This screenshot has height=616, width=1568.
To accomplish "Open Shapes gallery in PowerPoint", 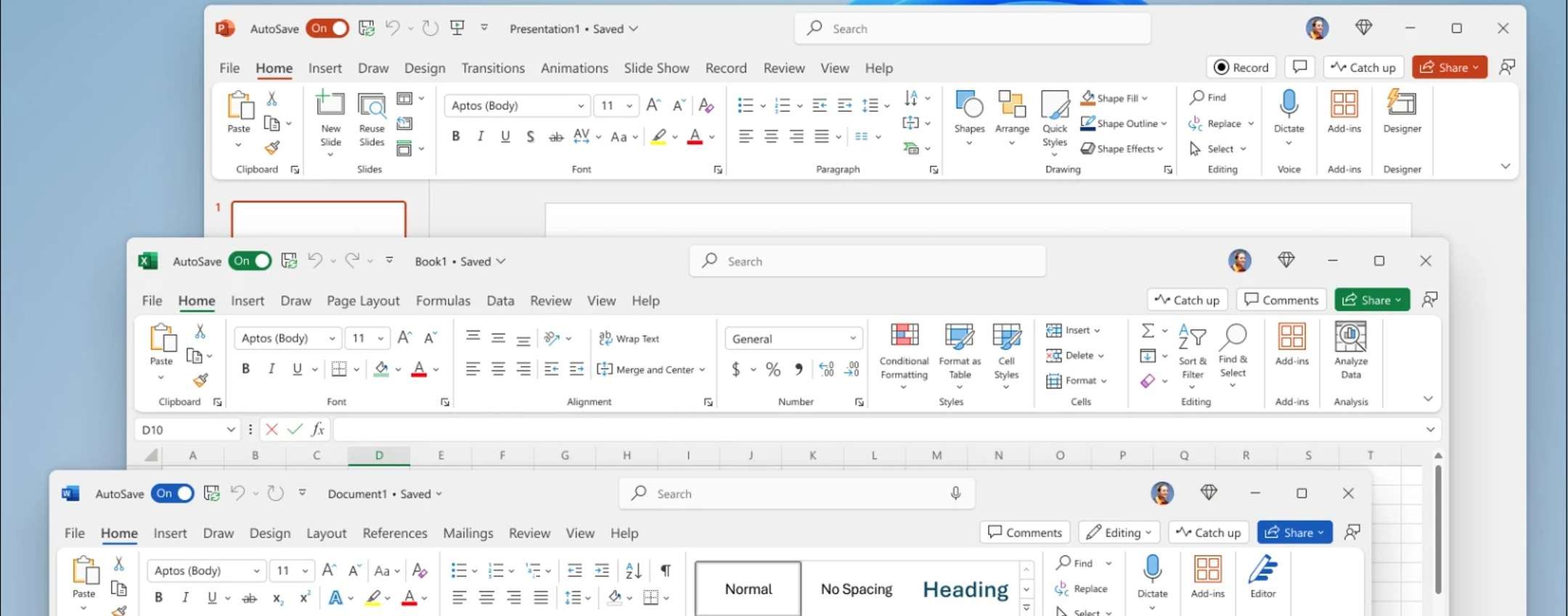I will [x=969, y=117].
